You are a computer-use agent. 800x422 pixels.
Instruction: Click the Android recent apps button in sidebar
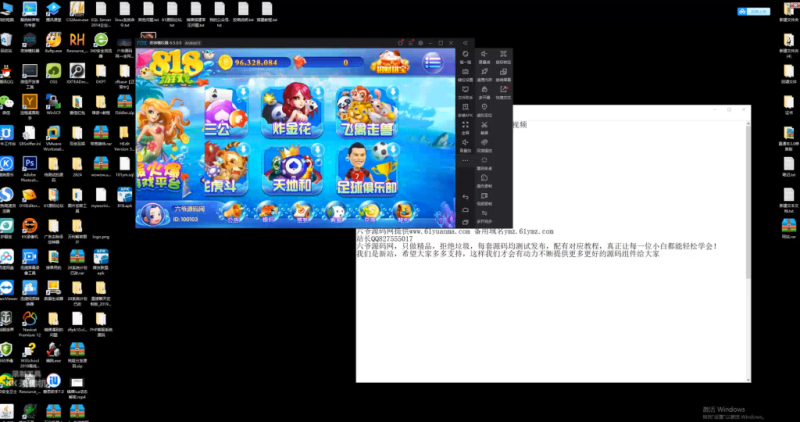tap(465, 222)
